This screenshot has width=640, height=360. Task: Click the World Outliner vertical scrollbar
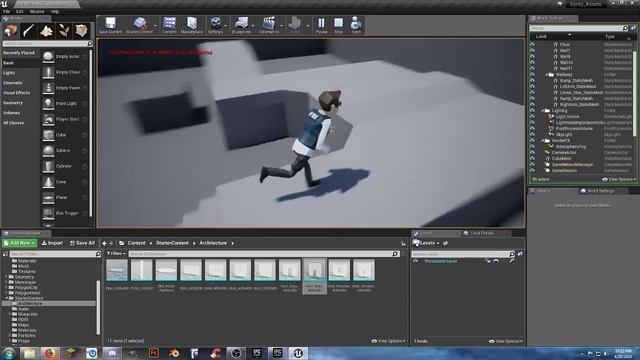[635, 92]
